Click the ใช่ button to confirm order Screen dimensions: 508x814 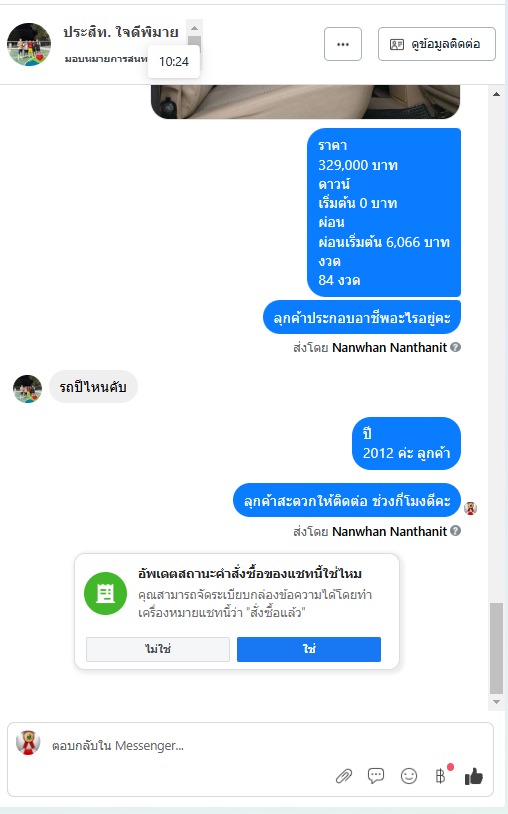coord(309,649)
